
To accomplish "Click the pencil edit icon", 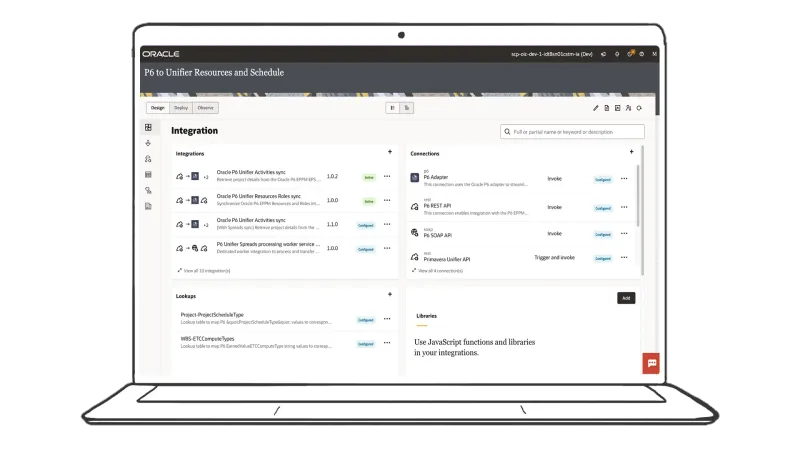I will tap(595, 108).
